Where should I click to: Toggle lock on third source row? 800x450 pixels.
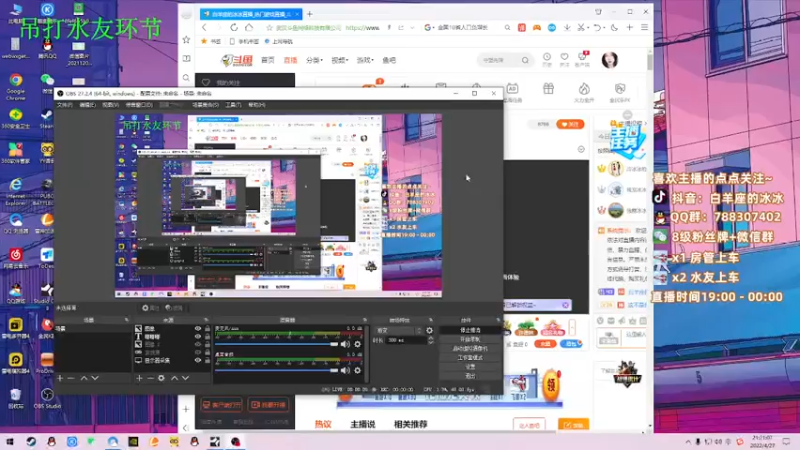[x=207, y=344]
